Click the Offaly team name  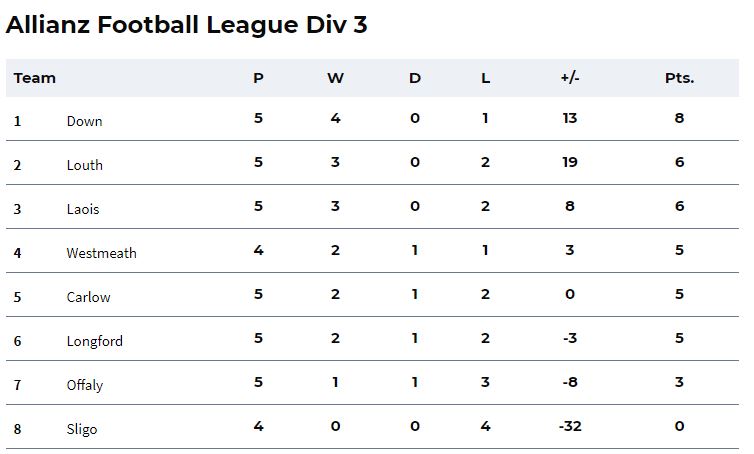85,385
